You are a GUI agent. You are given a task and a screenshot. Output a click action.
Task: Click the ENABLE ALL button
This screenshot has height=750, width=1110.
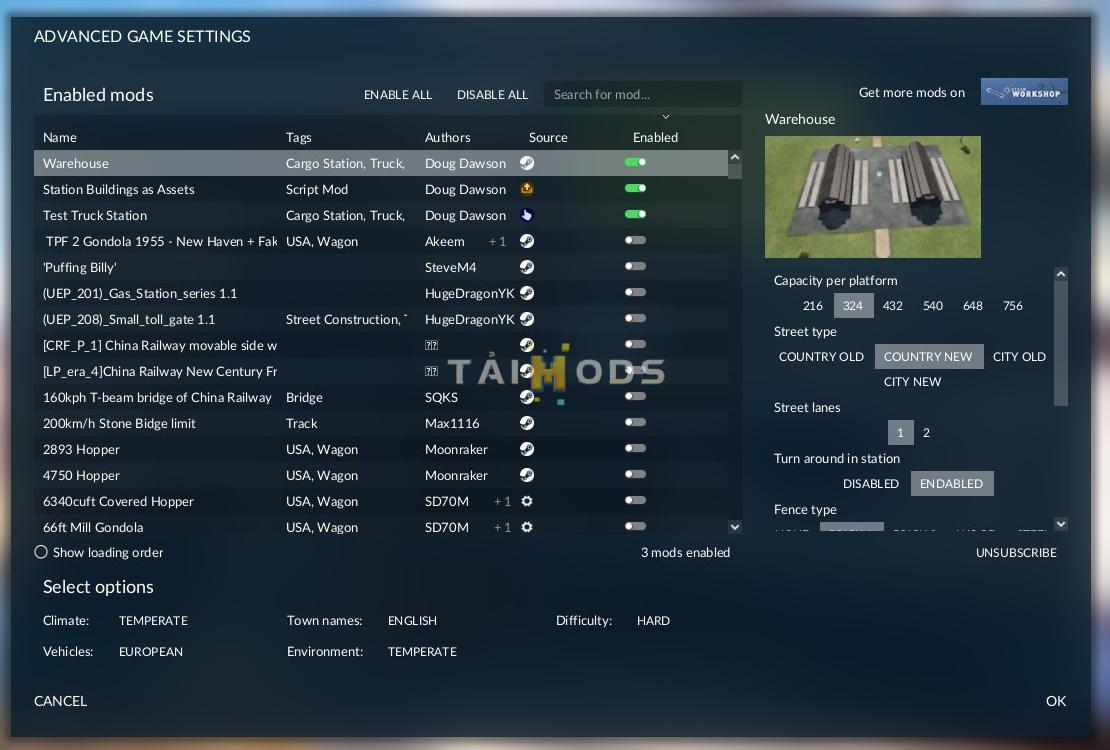click(398, 95)
